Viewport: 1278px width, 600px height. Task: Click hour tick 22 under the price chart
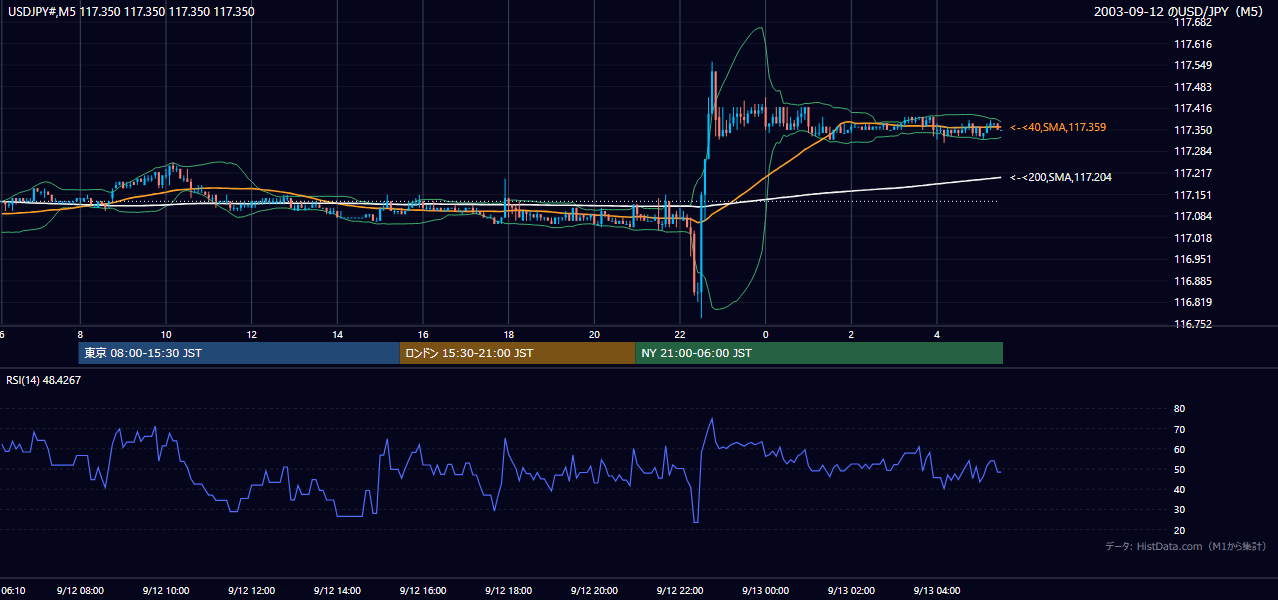coord(681,334)
